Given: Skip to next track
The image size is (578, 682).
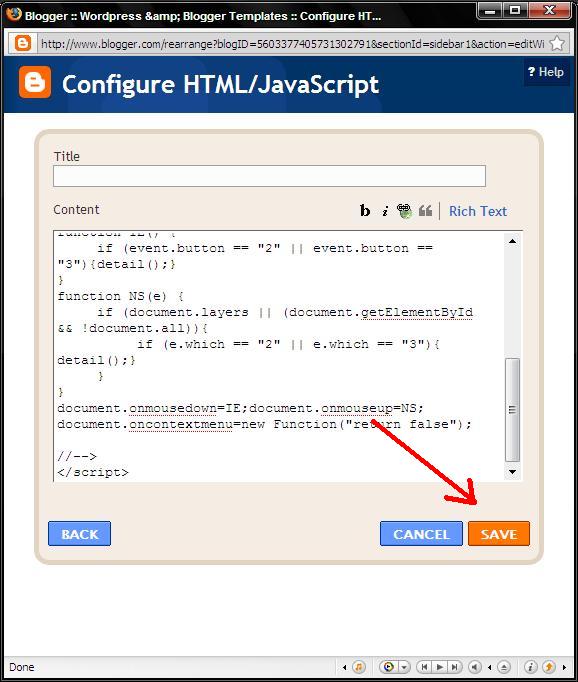Looking at the screenshot, I should tap(454, 667).
